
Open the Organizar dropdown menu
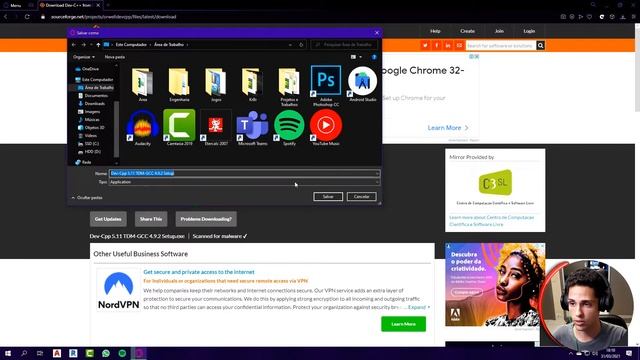point(84,57)
